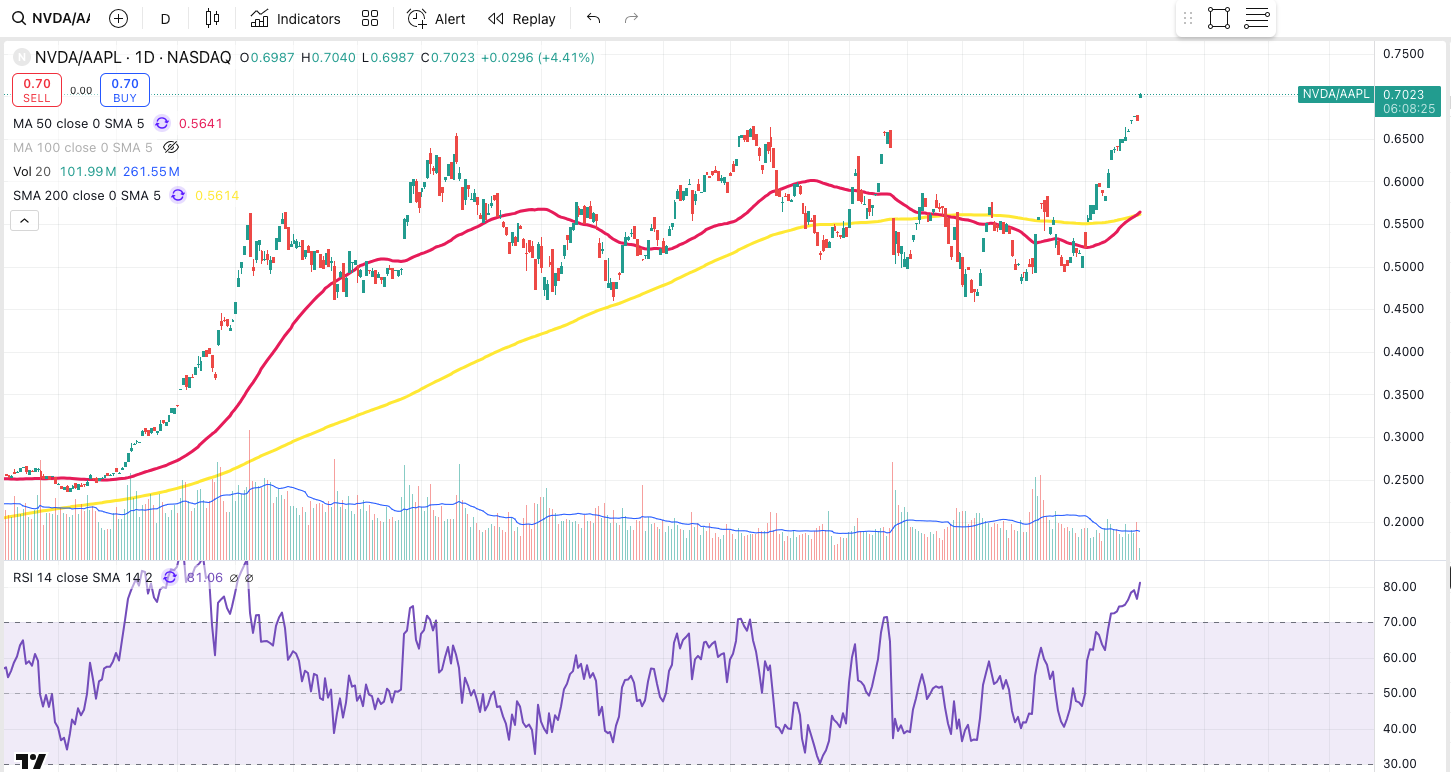This screenshot has width=1451, height=772.
Task: Click the TradingView logo in corner
Action: (31, 761)
